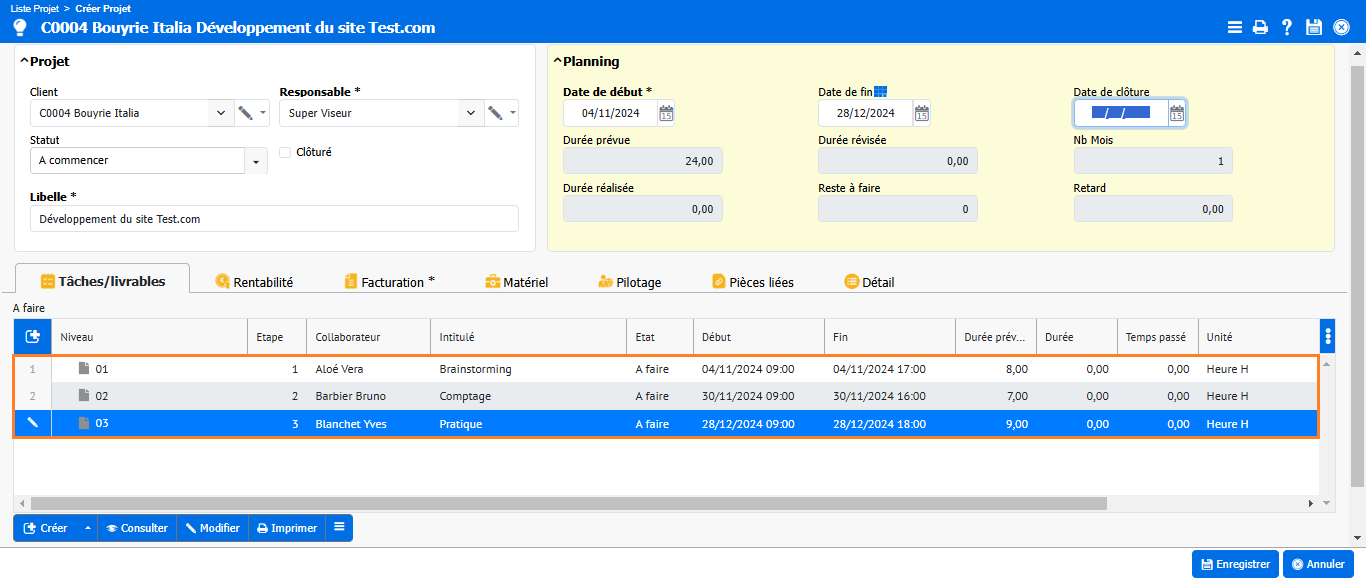Screen dimensions: 1368x578
Task: Switch to the Rentabilité tab
Action: (x=254, y=282)
